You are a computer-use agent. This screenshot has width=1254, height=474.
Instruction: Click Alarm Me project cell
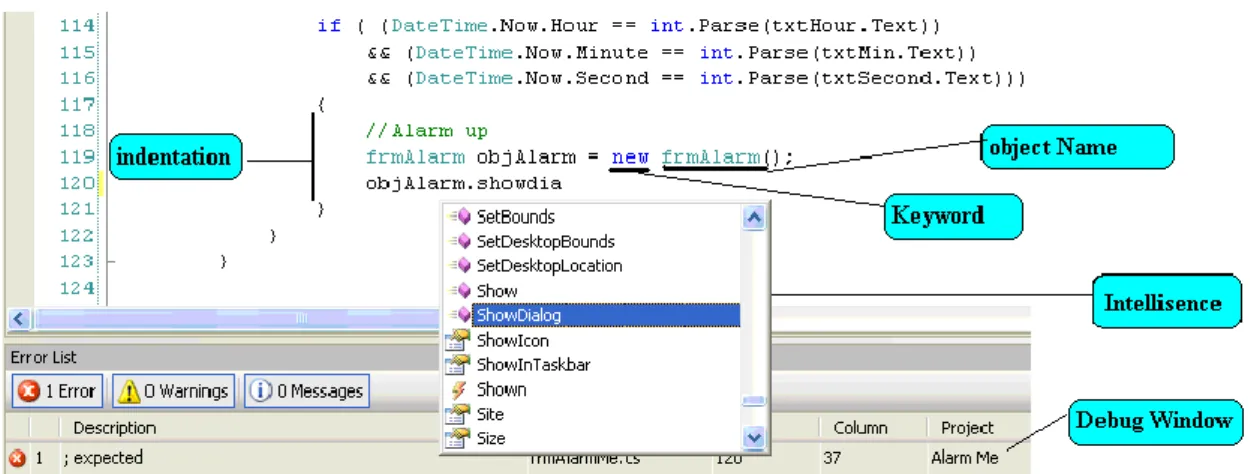(x=964, y=458)
